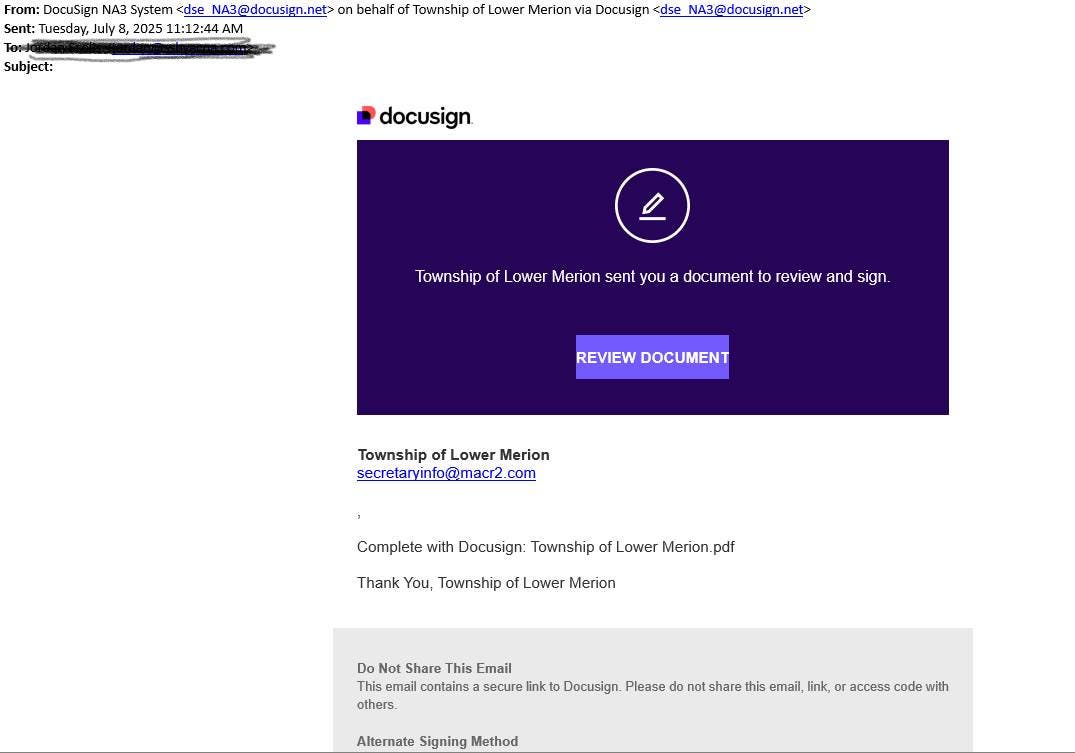Image resolution: width=1075 pixels, height=753 pixels.
Task: Click the Sent field label
Action: click(x=19, y=28)
